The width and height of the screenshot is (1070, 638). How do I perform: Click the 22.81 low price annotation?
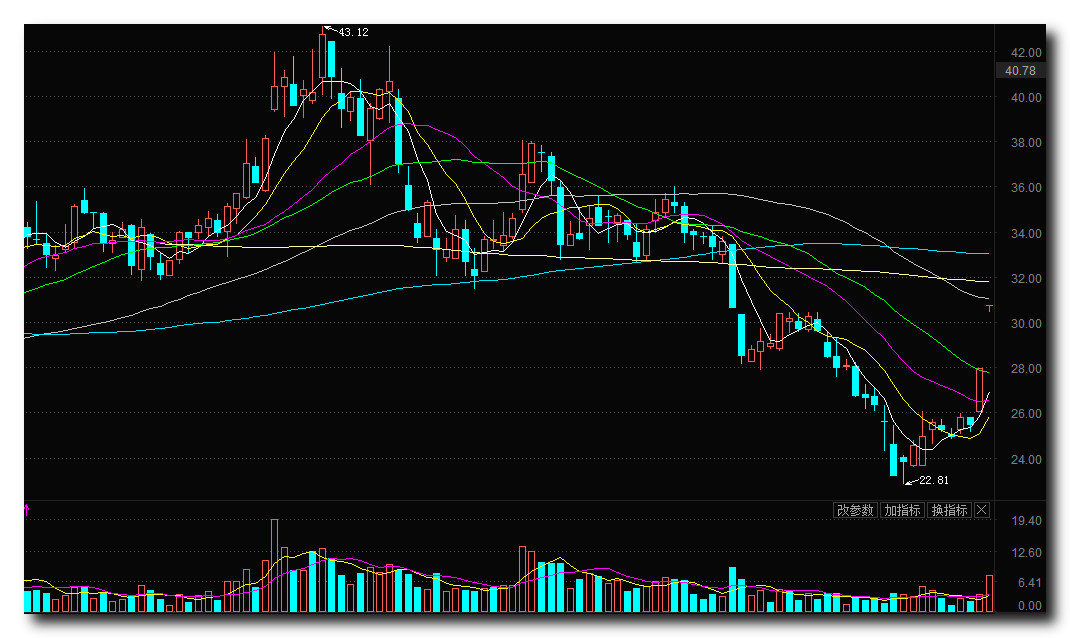point(934,480)
